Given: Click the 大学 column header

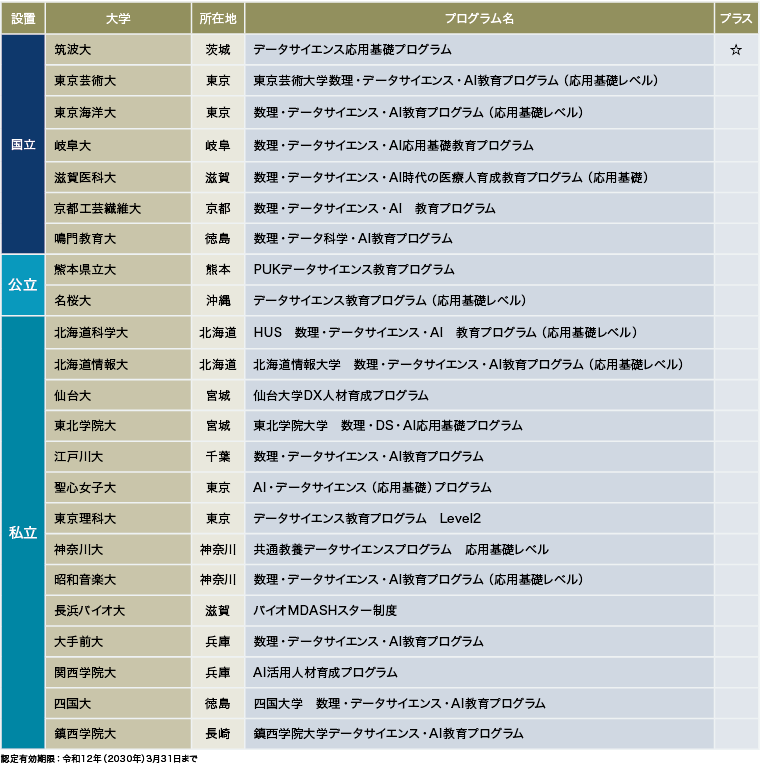Looking at the screenshot, I should pos(118,19).
